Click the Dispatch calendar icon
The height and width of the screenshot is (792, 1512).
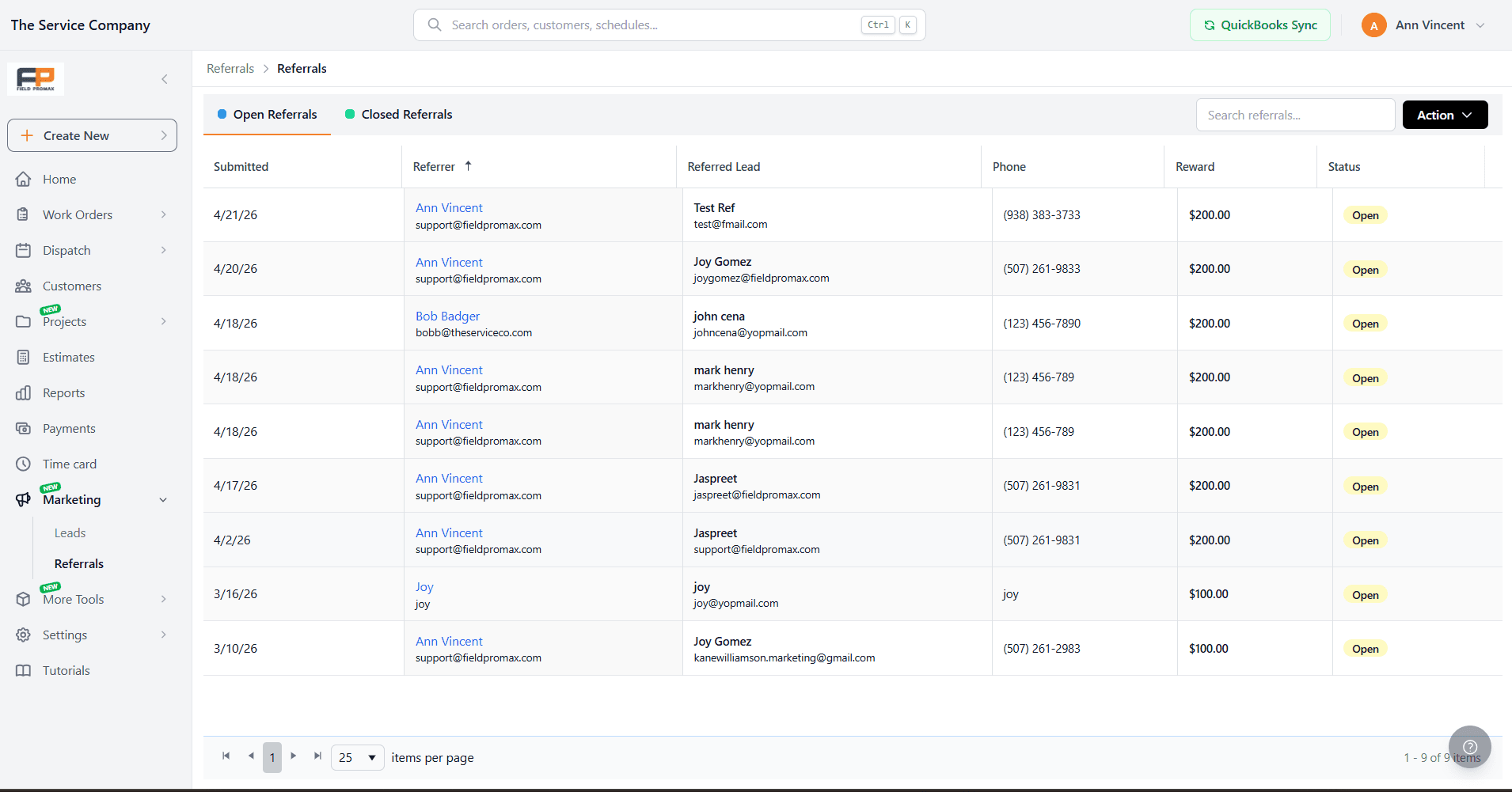pyautogui.click(x=24, y=251)
